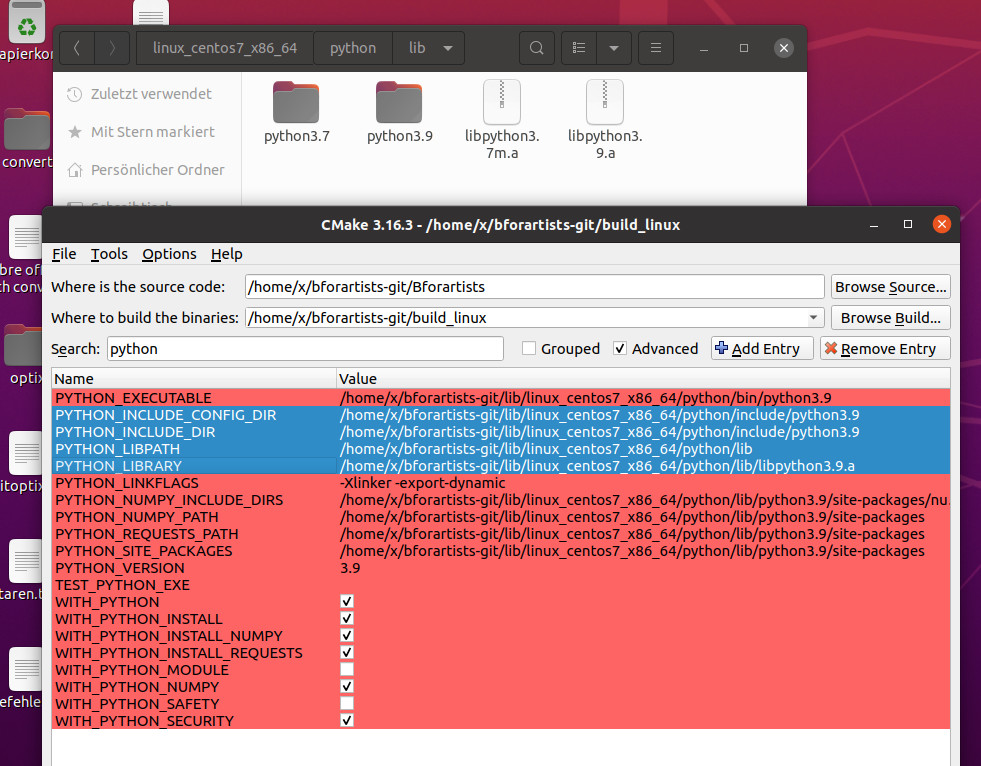This screenshot has height=766, width=981.
Task: Enable the WITH_PYTHON_MODULE checkbox
Action: tap(347, 670)
